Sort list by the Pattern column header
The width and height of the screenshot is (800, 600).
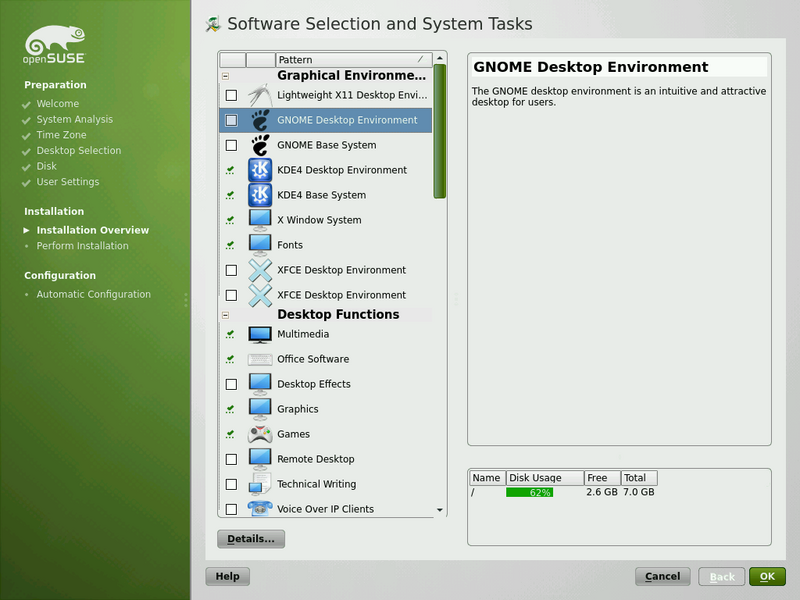point(354,60)
